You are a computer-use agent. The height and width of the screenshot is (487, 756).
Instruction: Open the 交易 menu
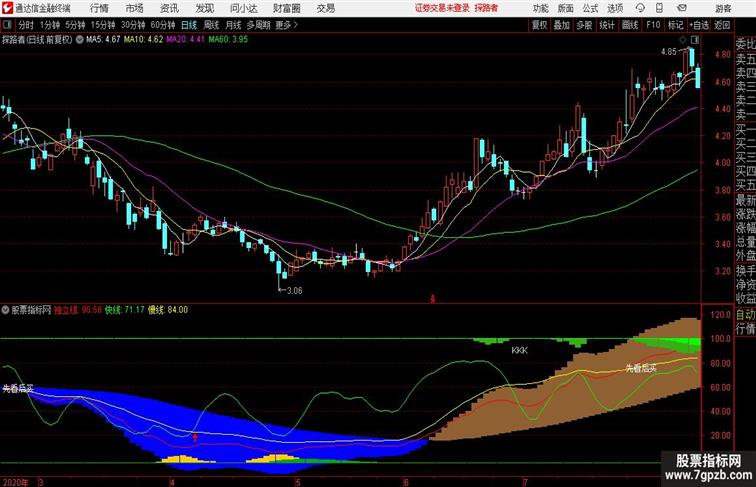325,8
